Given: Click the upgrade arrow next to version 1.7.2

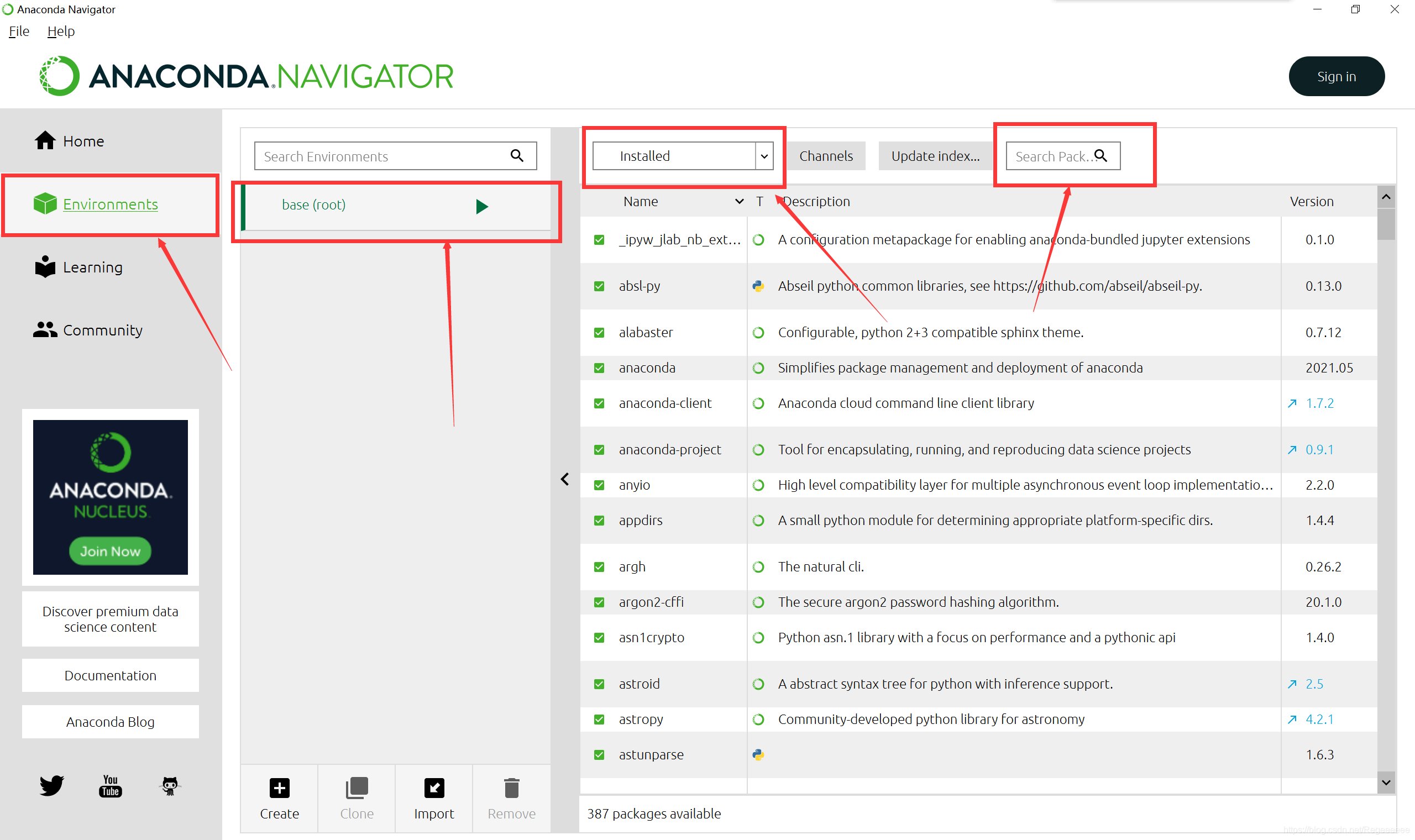Looking at the screenshot, I should tap(1292, 403).
